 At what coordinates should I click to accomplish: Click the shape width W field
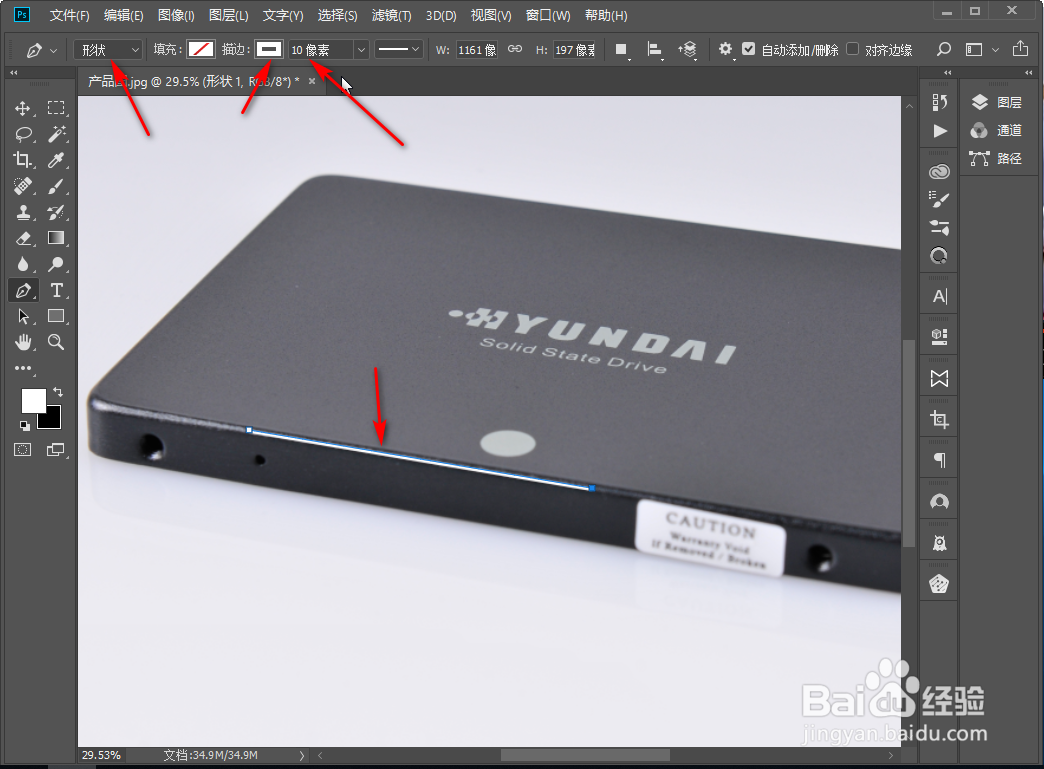[477, 50]
